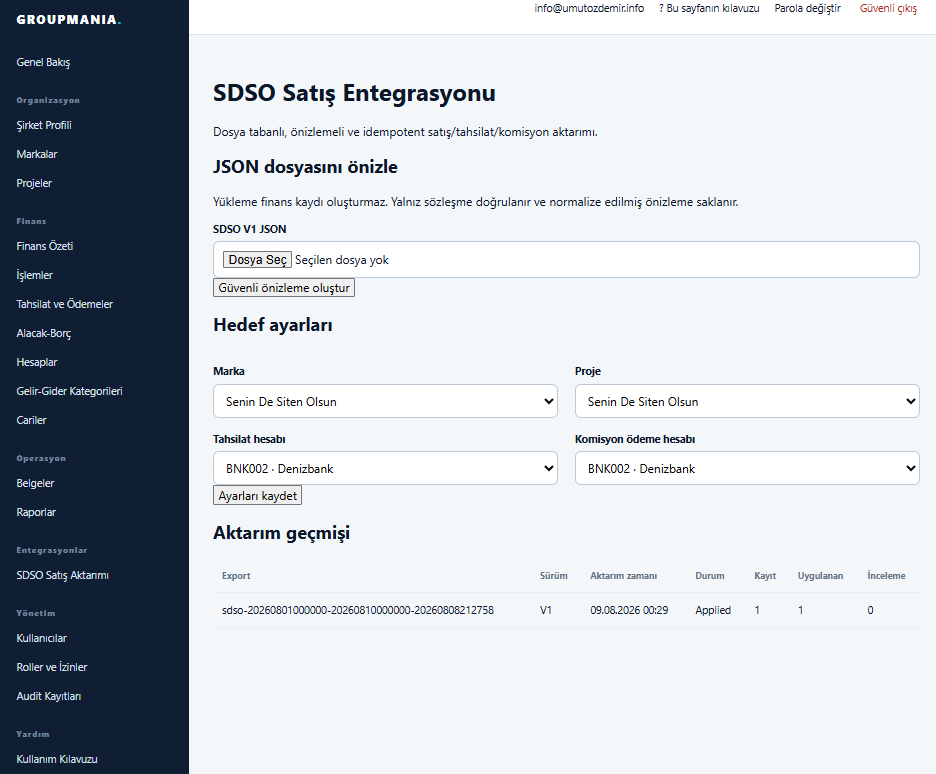Image resolution: width=936 pixels, height=774 pixels.
Task: Click the İnceleme column header
Action: click(x=886, y=576)
